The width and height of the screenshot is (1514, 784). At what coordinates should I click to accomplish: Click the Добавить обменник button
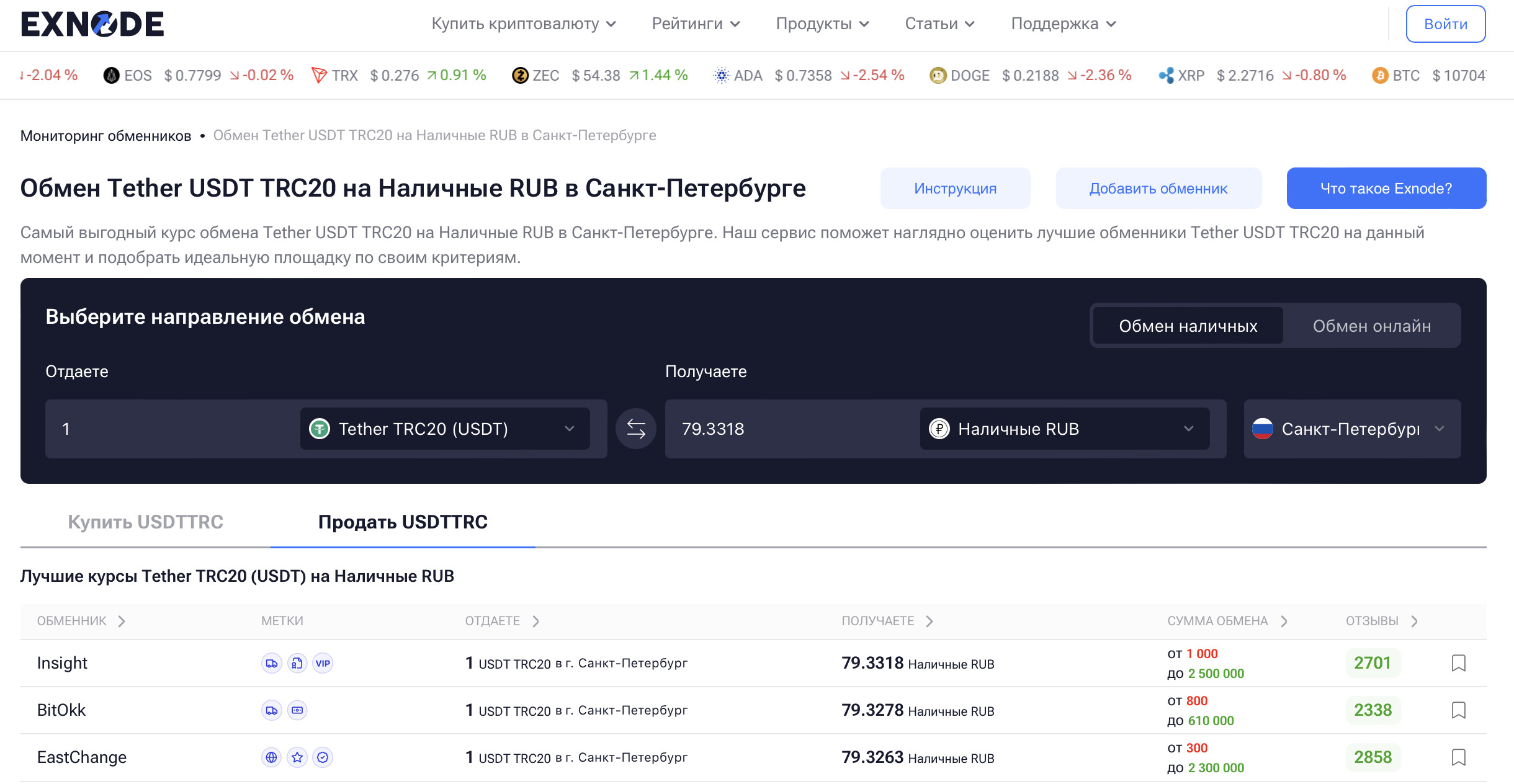click(1158, 189)
